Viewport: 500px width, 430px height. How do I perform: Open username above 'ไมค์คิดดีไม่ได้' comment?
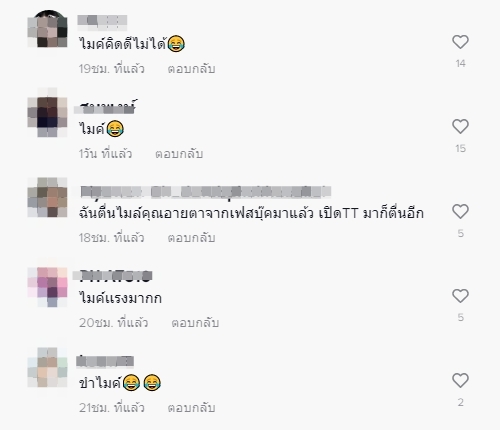102,21
